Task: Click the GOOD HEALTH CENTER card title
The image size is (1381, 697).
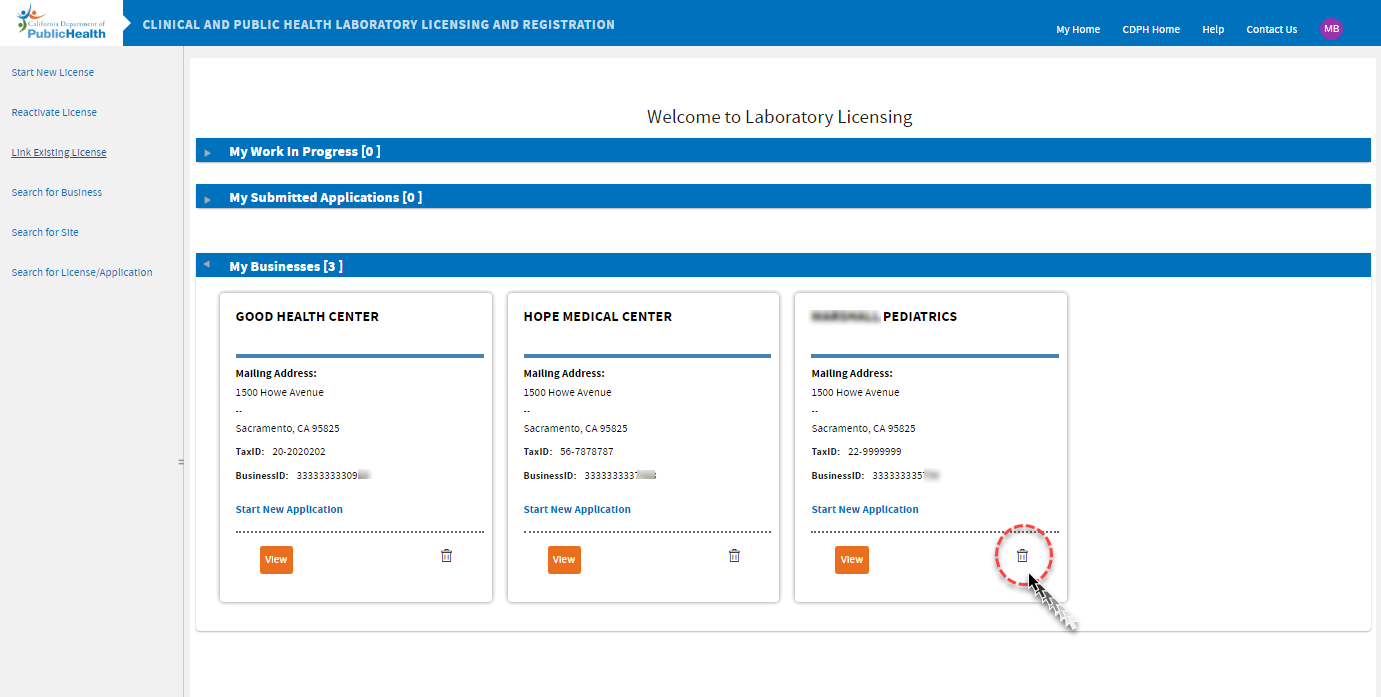Action: 307,317
